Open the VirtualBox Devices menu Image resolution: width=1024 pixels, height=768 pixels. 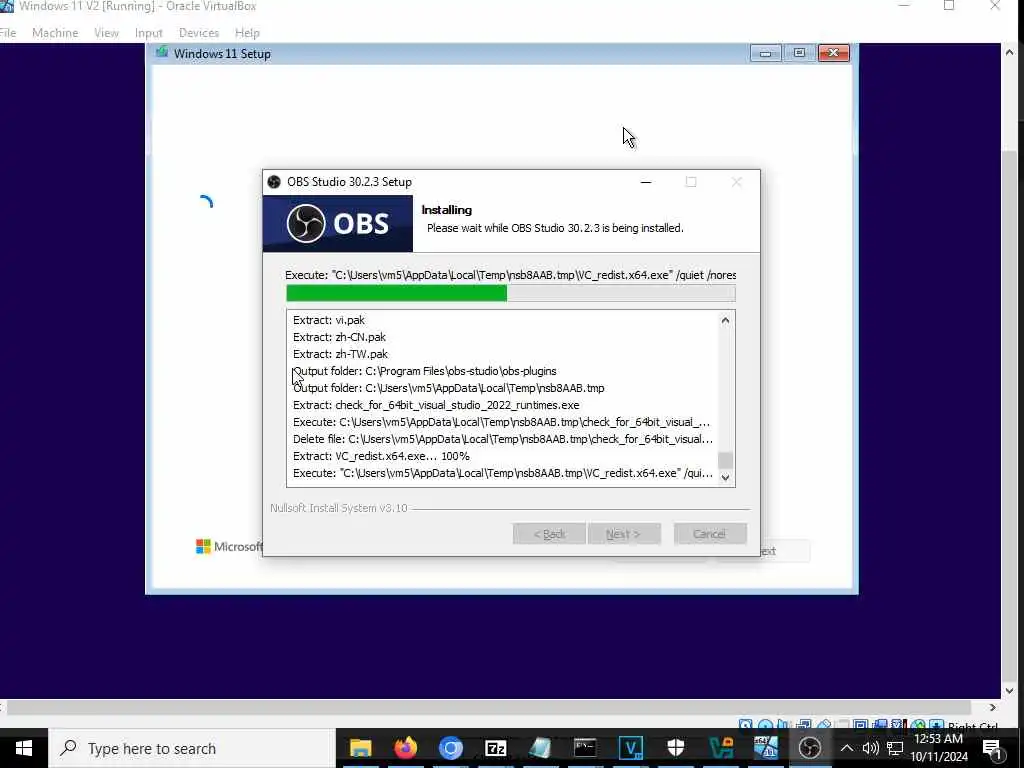point(199,33)
